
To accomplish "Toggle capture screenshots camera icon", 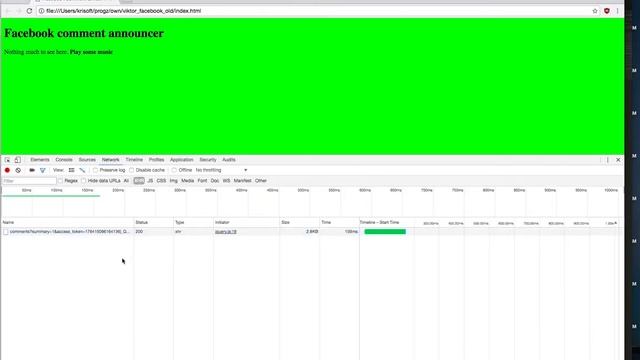I will coord(32,170).
